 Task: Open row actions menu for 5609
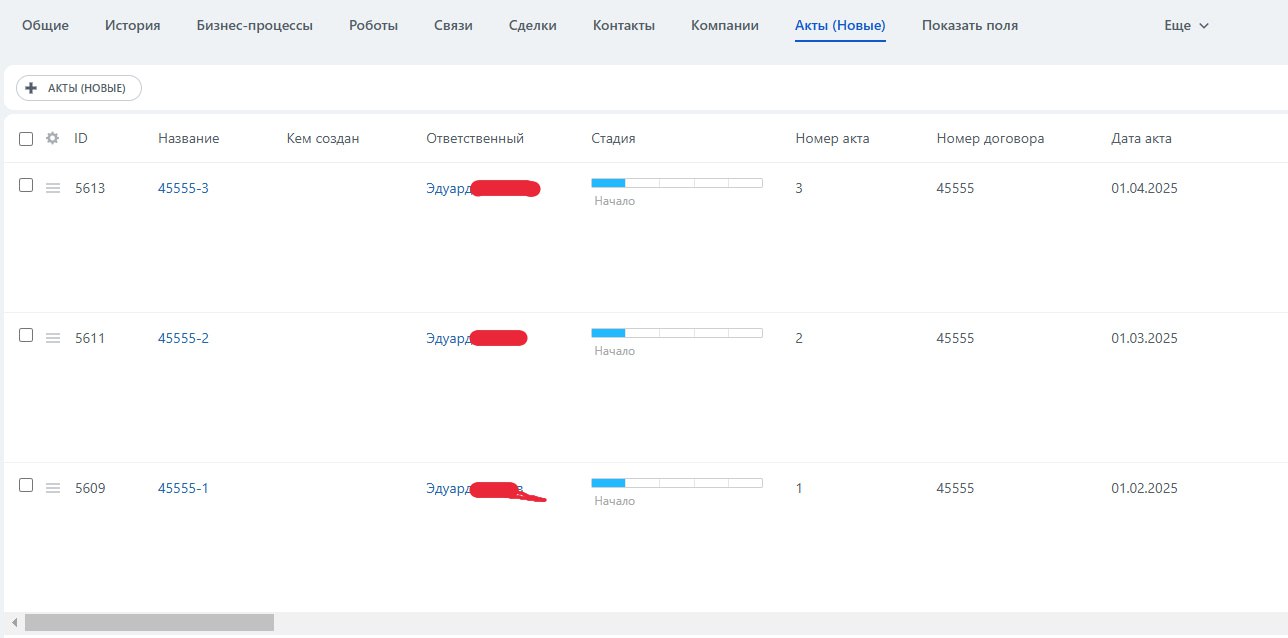pyautogui.click(x=53, y=488)
